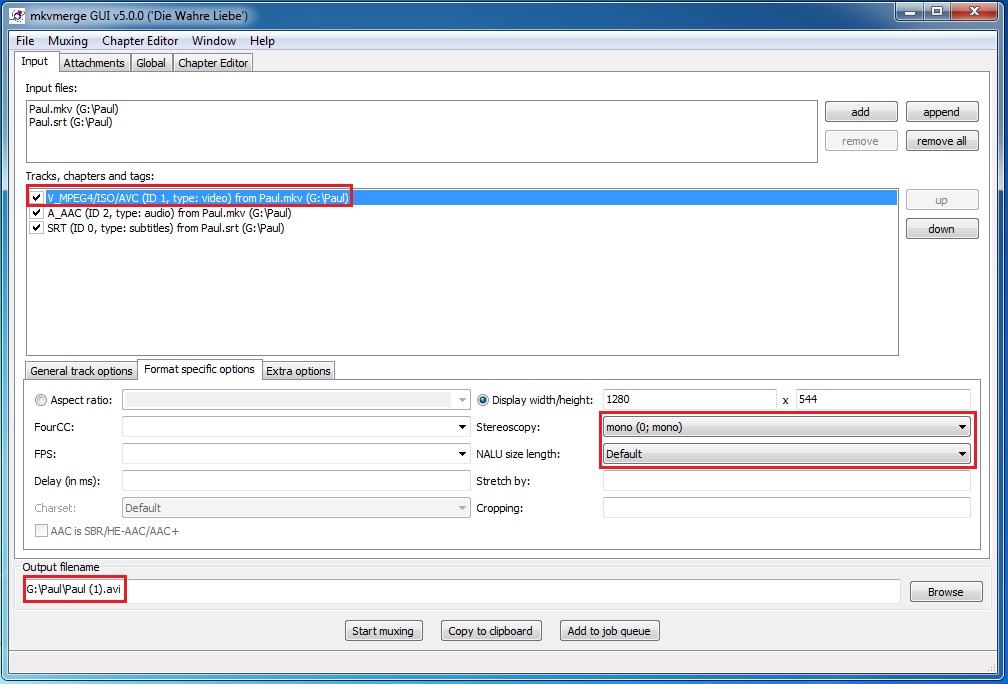This screenshot has height=684, width=1008.
Task: Select Format specific options tab
Action: 199,370
